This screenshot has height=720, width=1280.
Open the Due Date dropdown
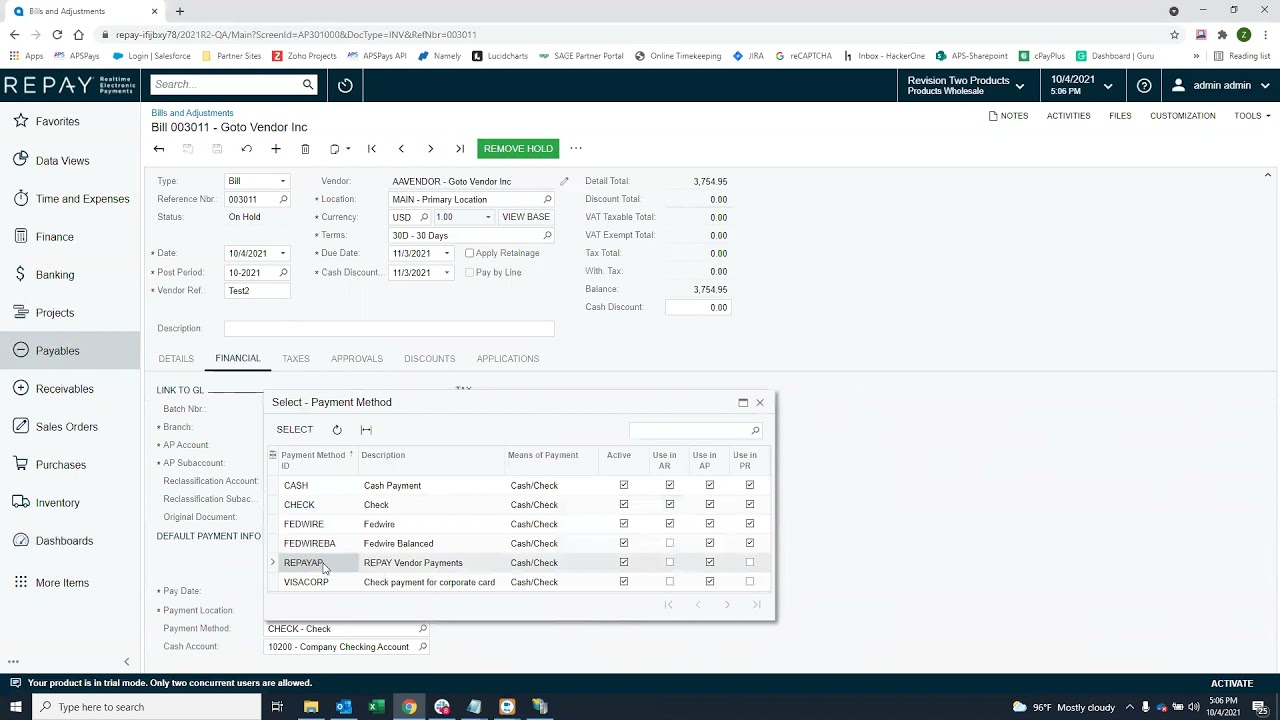(447, 254)
